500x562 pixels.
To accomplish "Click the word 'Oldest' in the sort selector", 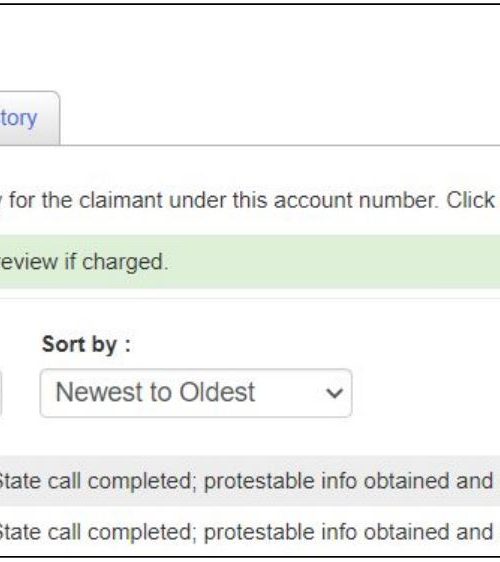I will (x=217, y=392).
